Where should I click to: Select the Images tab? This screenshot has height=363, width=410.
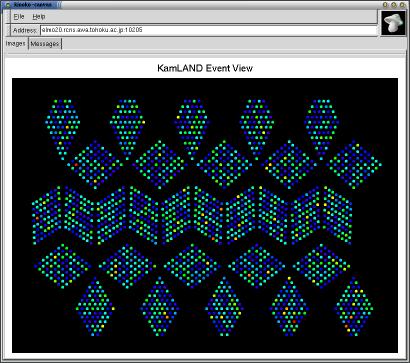point(16,44)
